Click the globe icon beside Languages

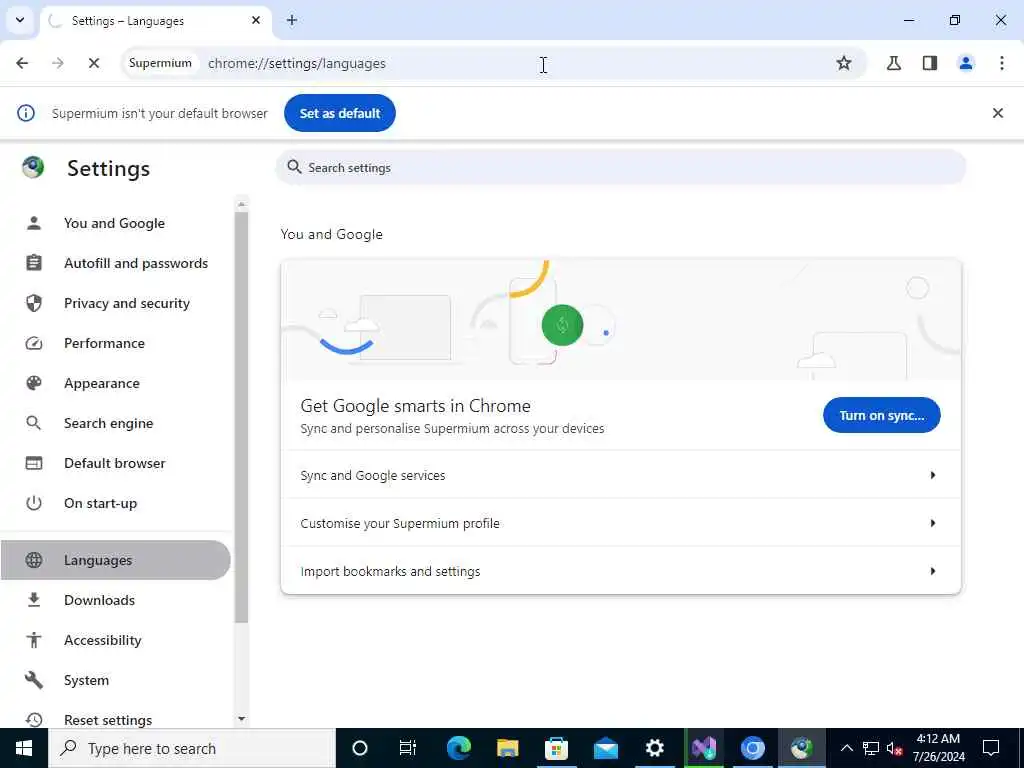[34, 560]
